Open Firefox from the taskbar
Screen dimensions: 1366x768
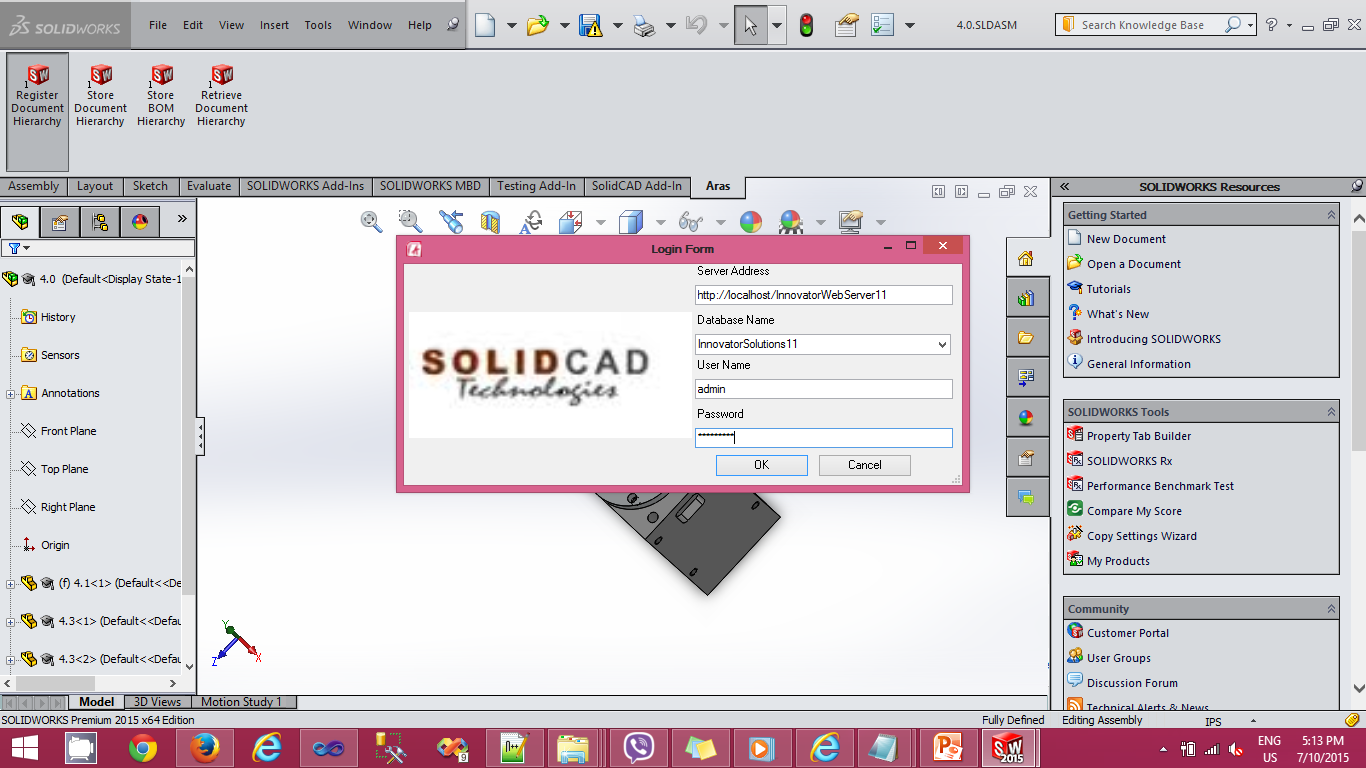(205, 747)
